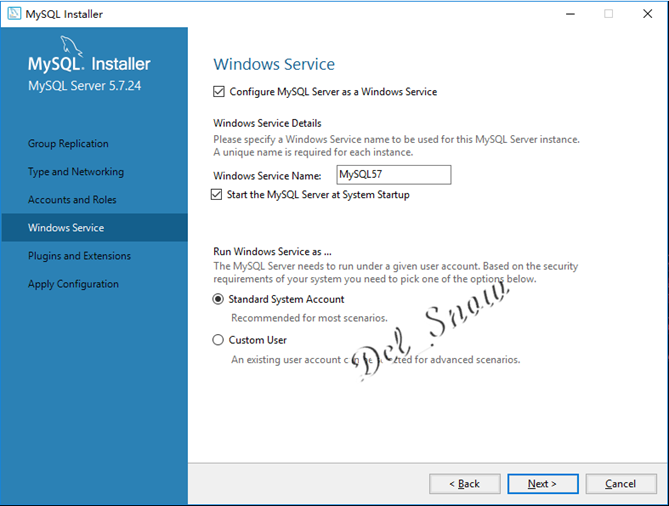Click the Windows Service Details label

point(267,123)
